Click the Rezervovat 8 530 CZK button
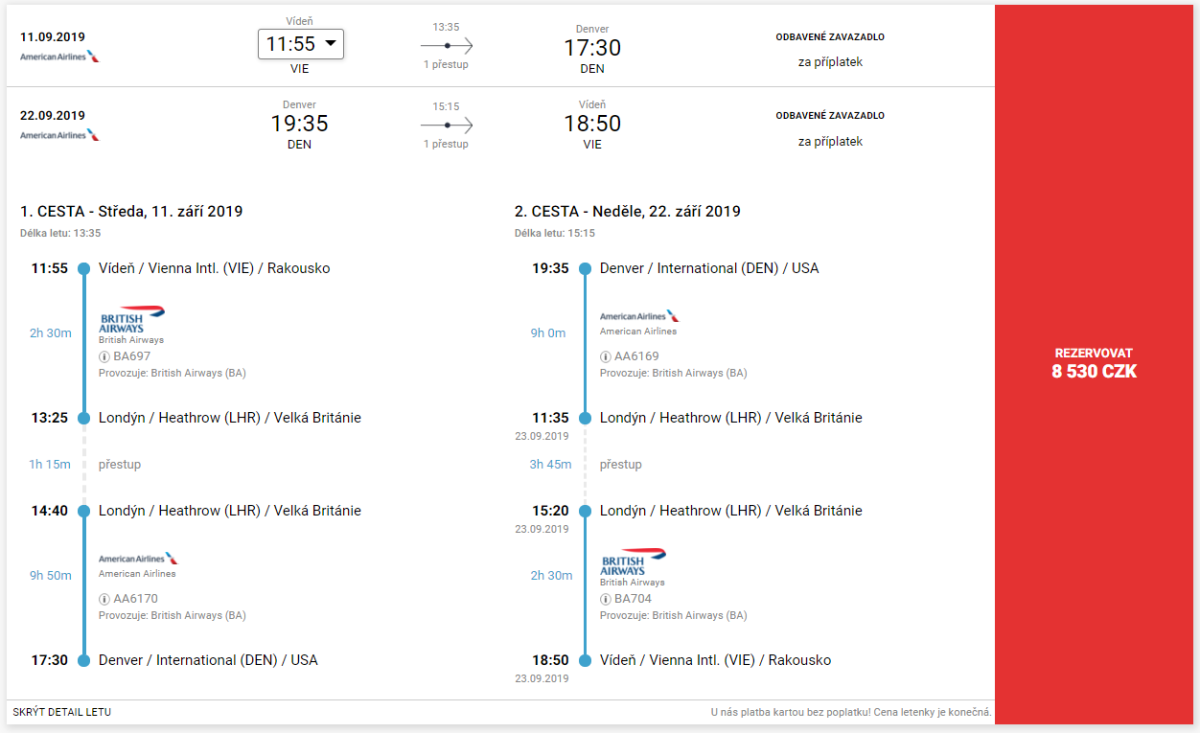The width and height of the screenshot is (1200, 733). coord(1095,363)
